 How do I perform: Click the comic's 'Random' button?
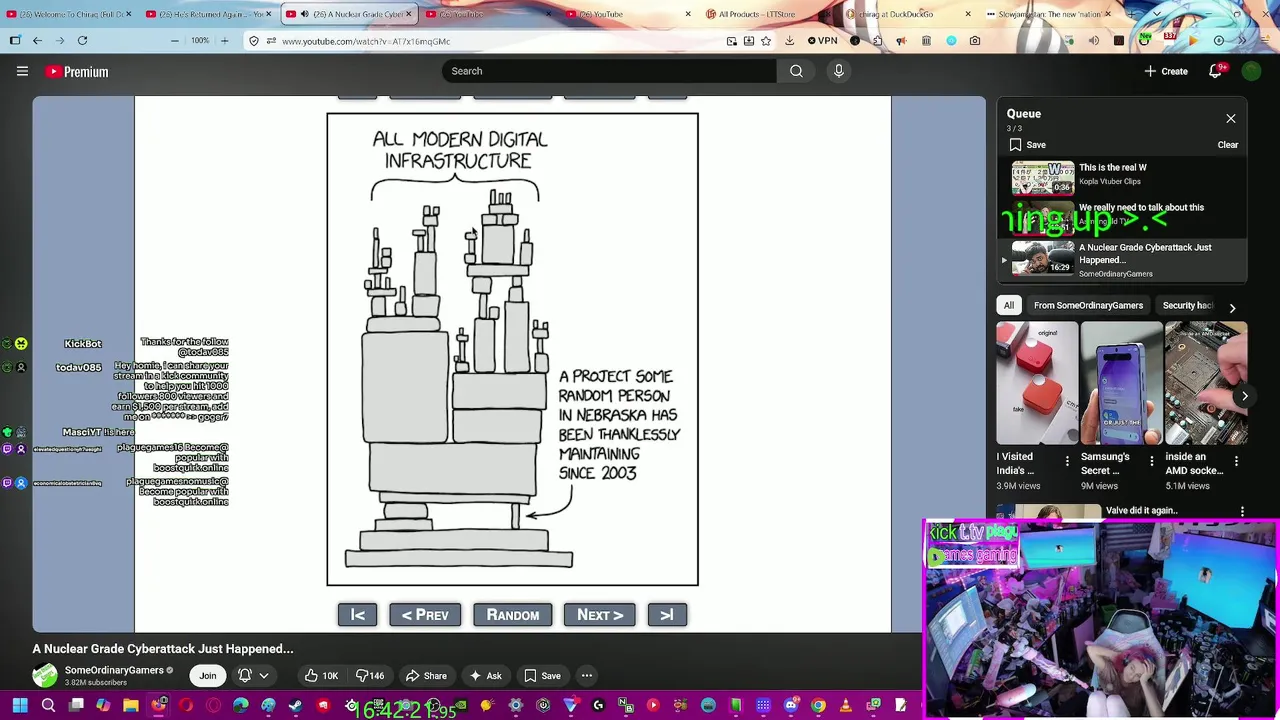[x=512, y=615]
